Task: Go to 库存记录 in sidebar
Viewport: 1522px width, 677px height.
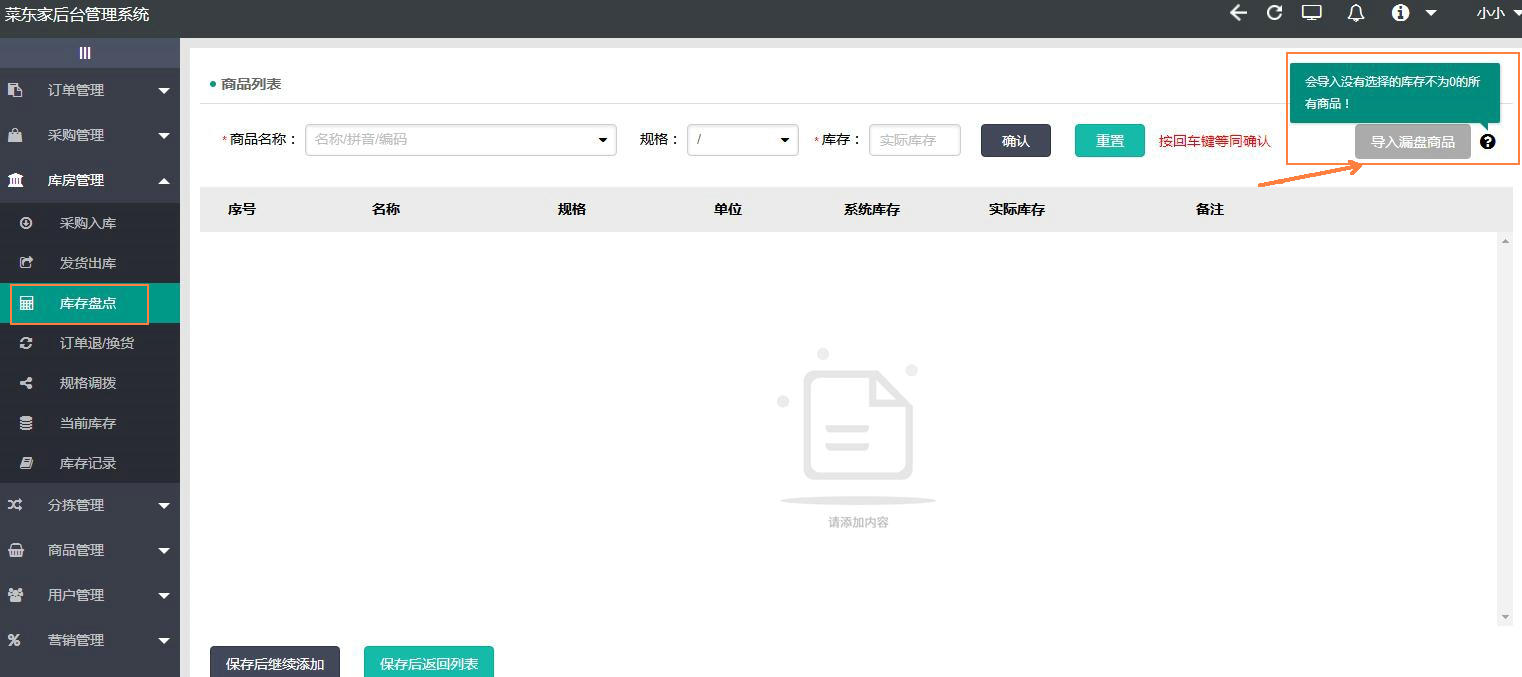Action: [x=88, y=463]
